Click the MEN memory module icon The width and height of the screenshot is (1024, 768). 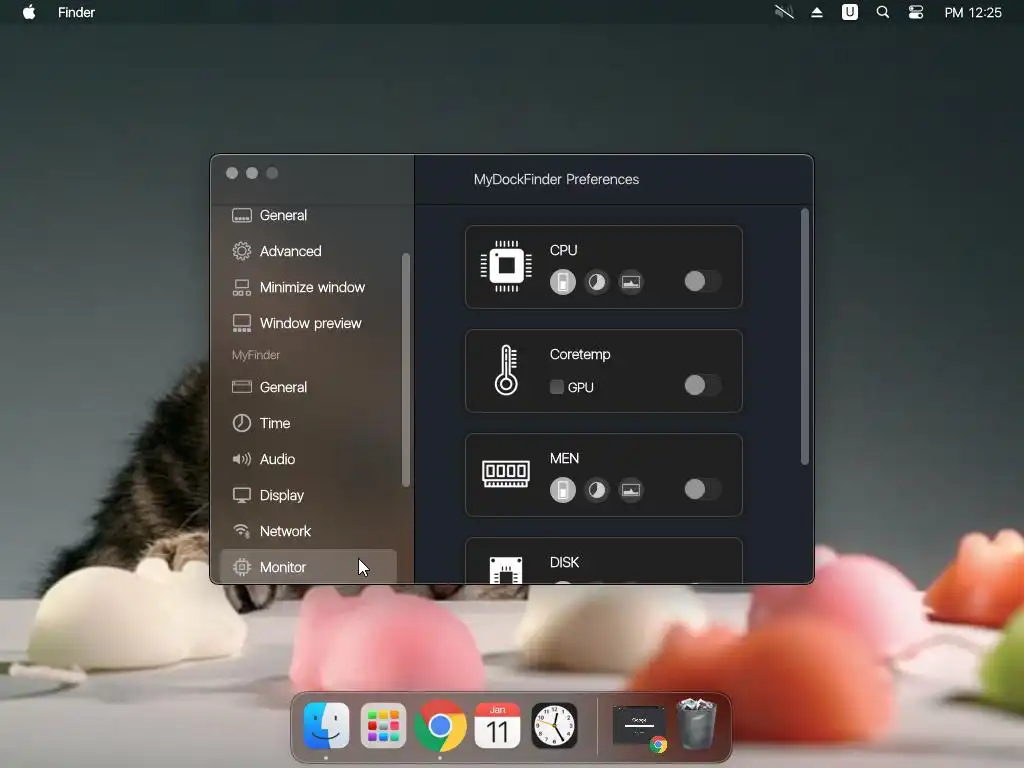tap(506, 474)
